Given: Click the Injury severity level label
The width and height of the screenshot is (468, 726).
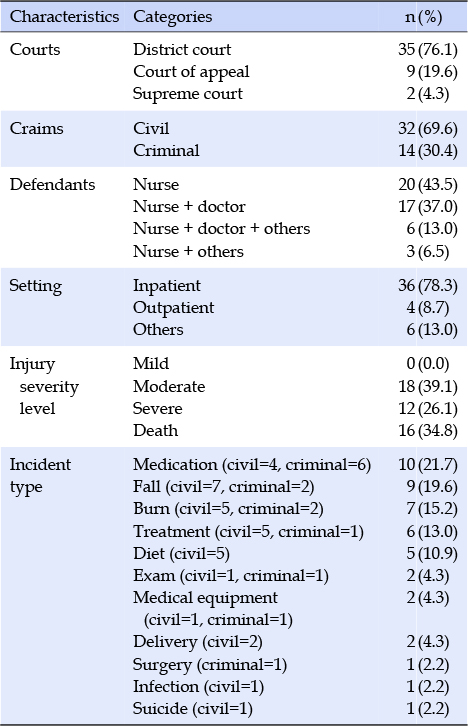Looking at the screenshot, I should [x=44, y=386].
